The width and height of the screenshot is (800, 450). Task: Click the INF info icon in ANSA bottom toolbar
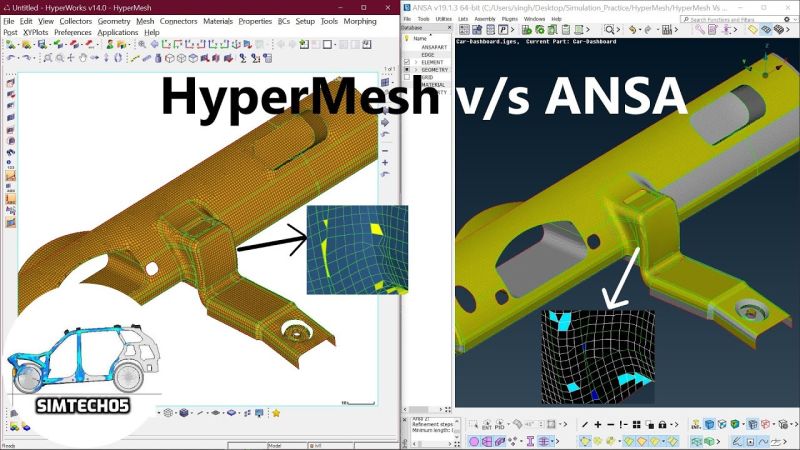tap(695, 424)
